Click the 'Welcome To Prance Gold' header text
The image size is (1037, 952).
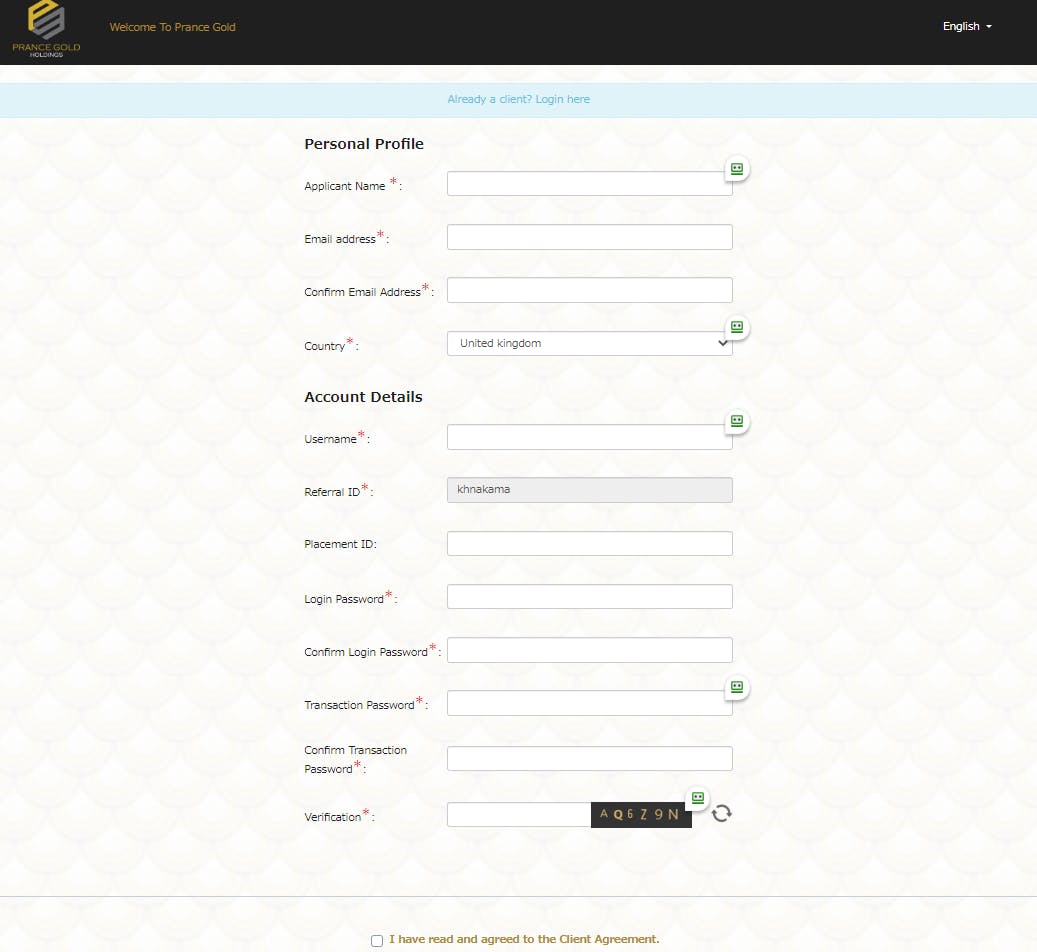pos(172,27)
